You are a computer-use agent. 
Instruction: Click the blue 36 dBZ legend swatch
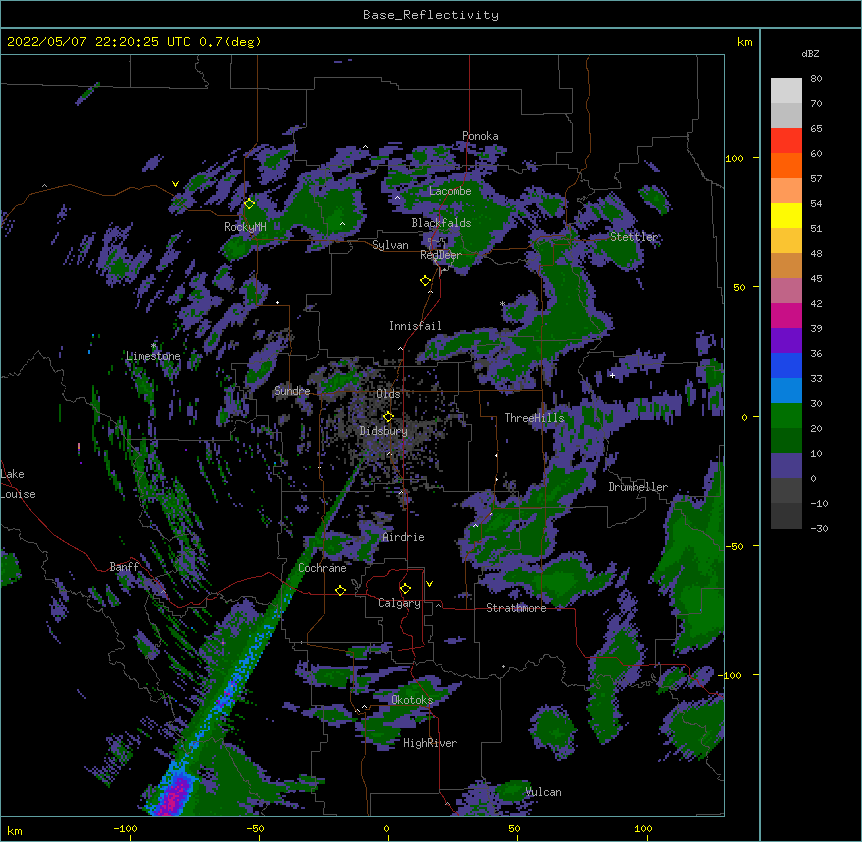pos(786,365)
